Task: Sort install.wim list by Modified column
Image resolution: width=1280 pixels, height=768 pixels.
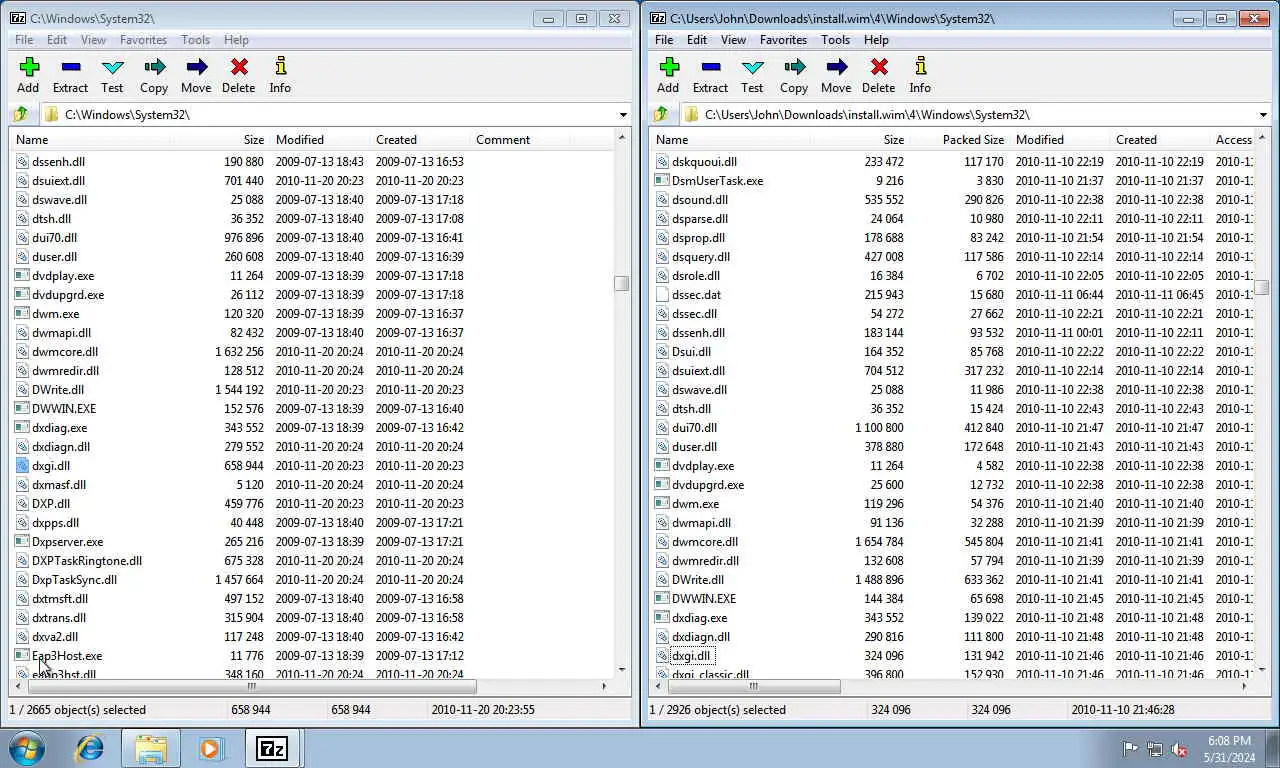Action: [1060, 140]
